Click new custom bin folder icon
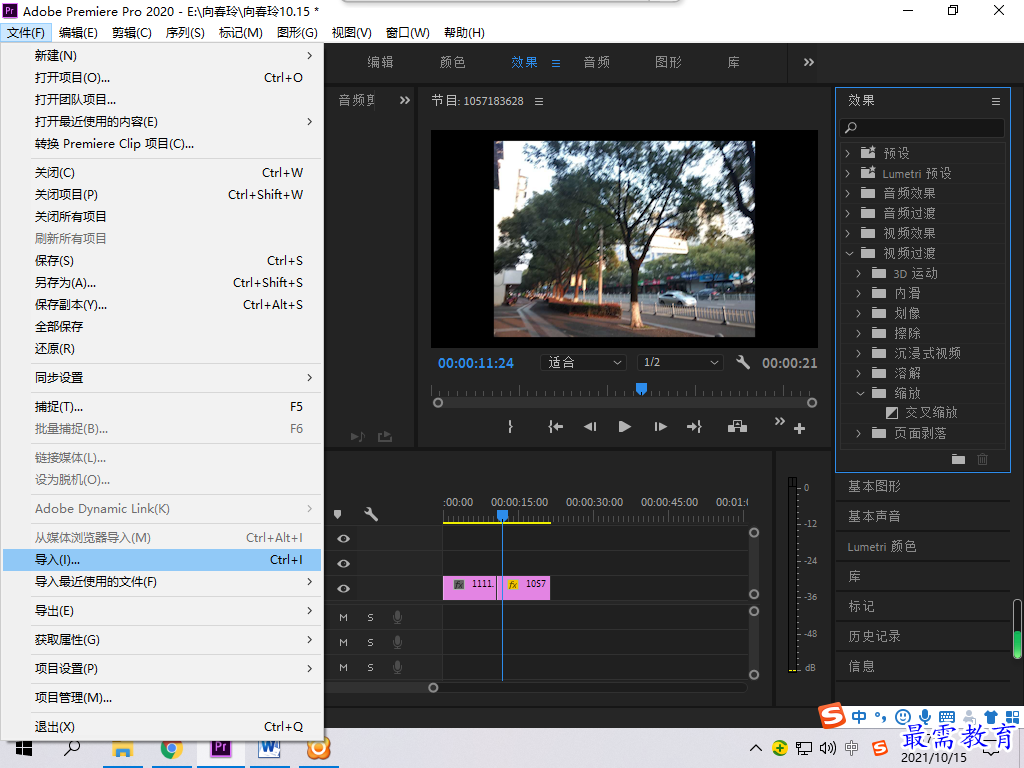This screenshot has width=1024, height=768. coord(958,460)
